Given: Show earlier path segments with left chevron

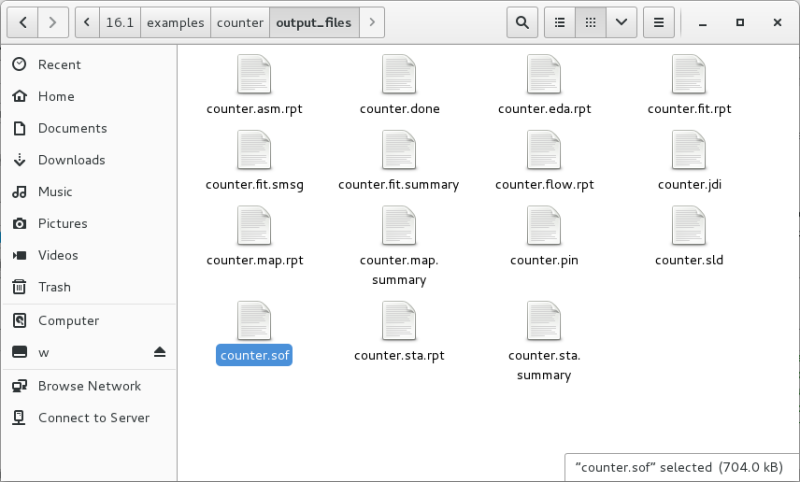Looking at the screenshot, I should (87, 22).
